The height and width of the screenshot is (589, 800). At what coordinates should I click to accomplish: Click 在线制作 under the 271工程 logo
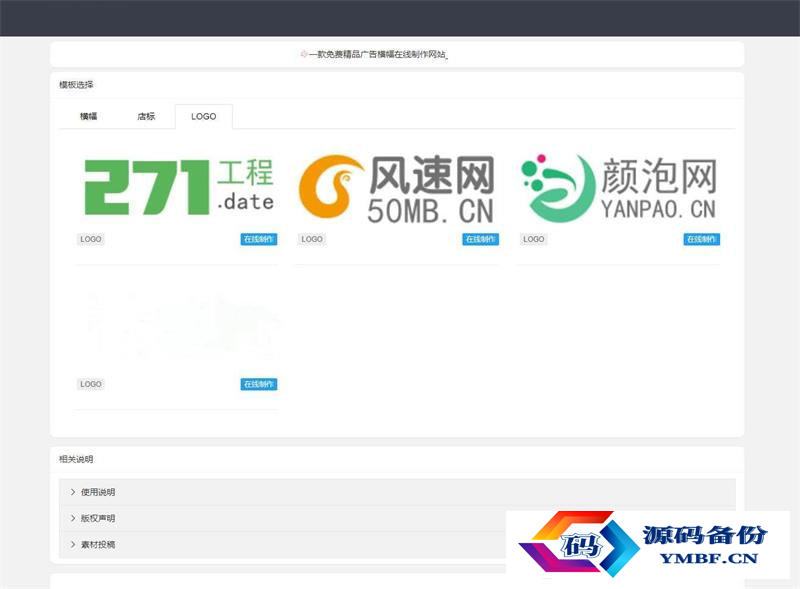pos(259,239)
